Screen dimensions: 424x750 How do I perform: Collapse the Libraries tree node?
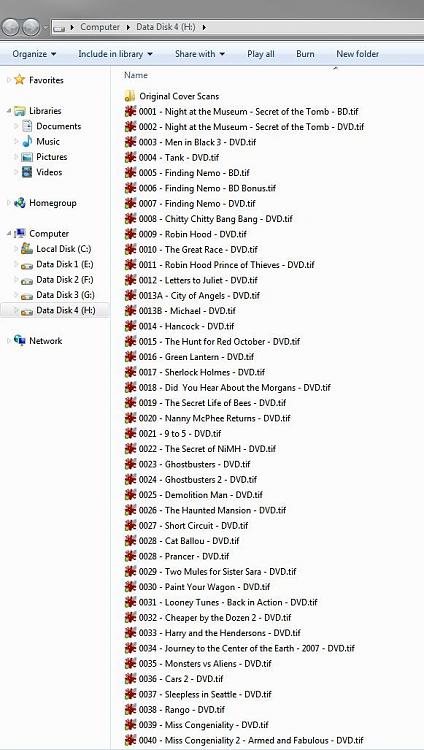9,111
